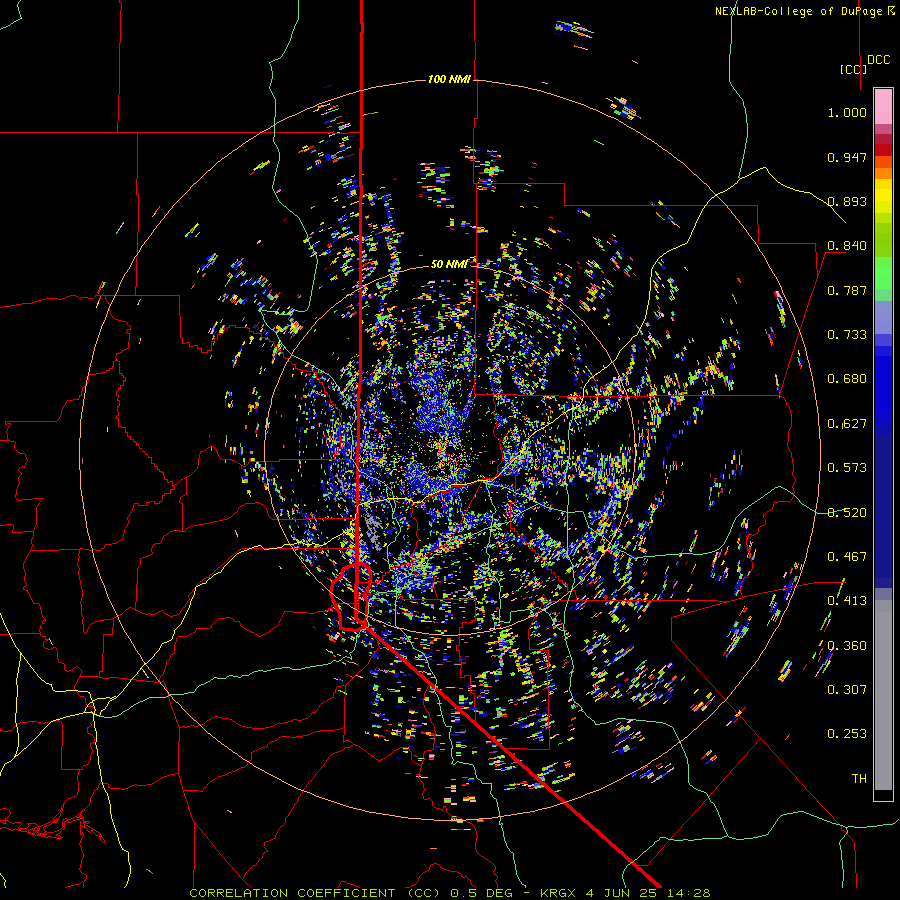The width and height of the screenshot is (900, 900).
Task: Click the 0.413 color scale value
Action: 847,601
